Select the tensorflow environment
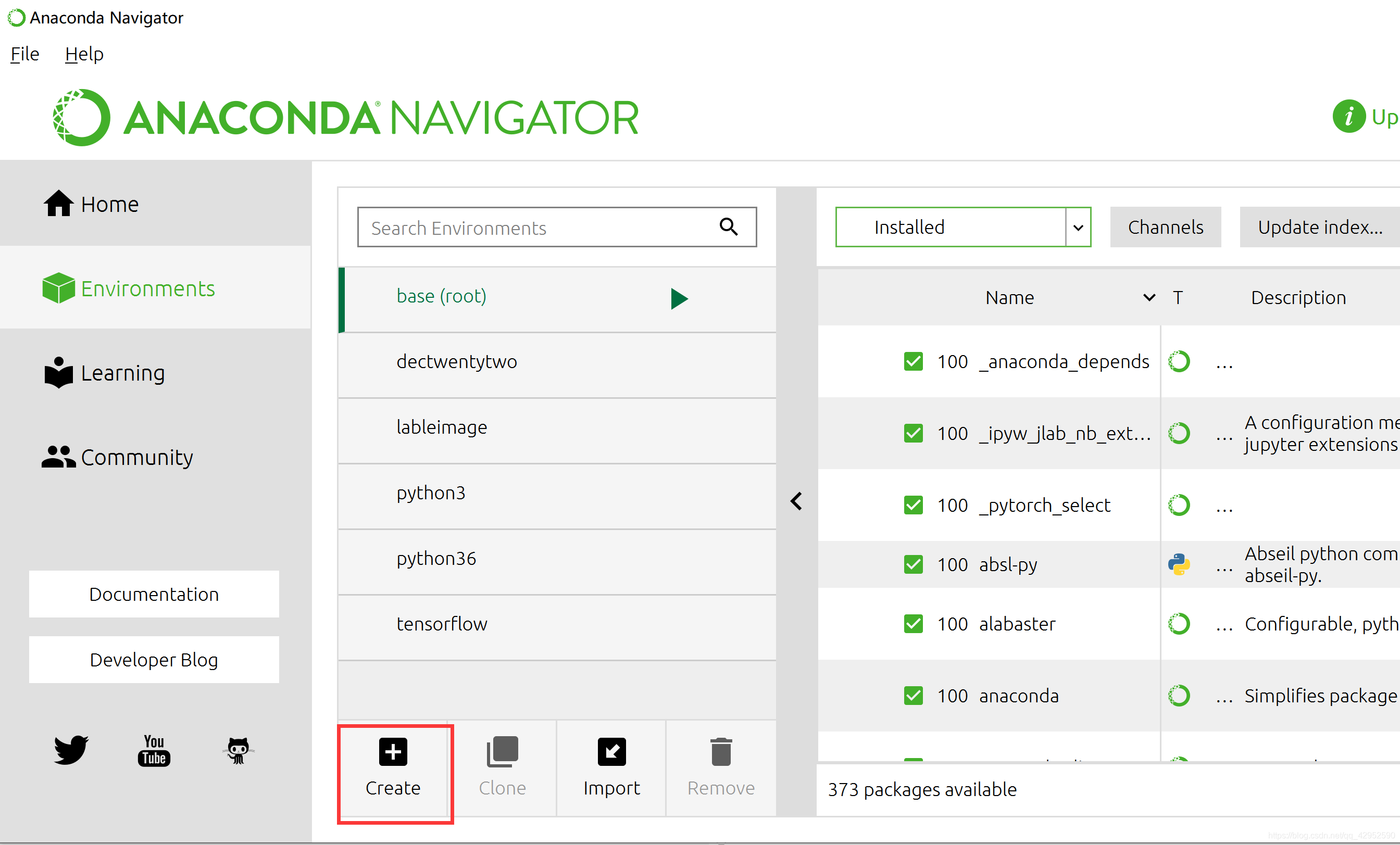 click(x=442, y=624)
